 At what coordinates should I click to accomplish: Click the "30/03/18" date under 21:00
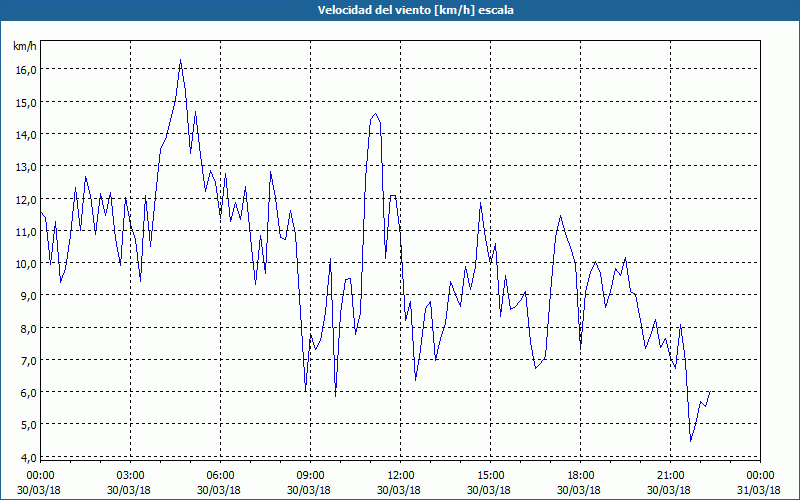669,490
